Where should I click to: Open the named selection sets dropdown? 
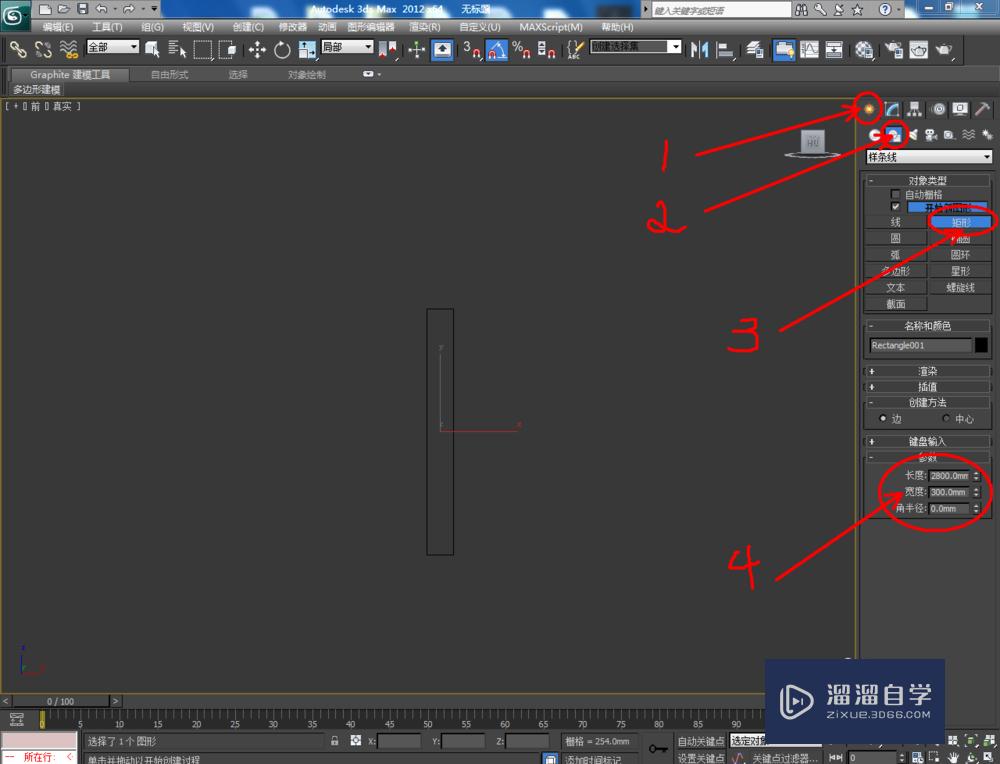[x=636, y=47]
